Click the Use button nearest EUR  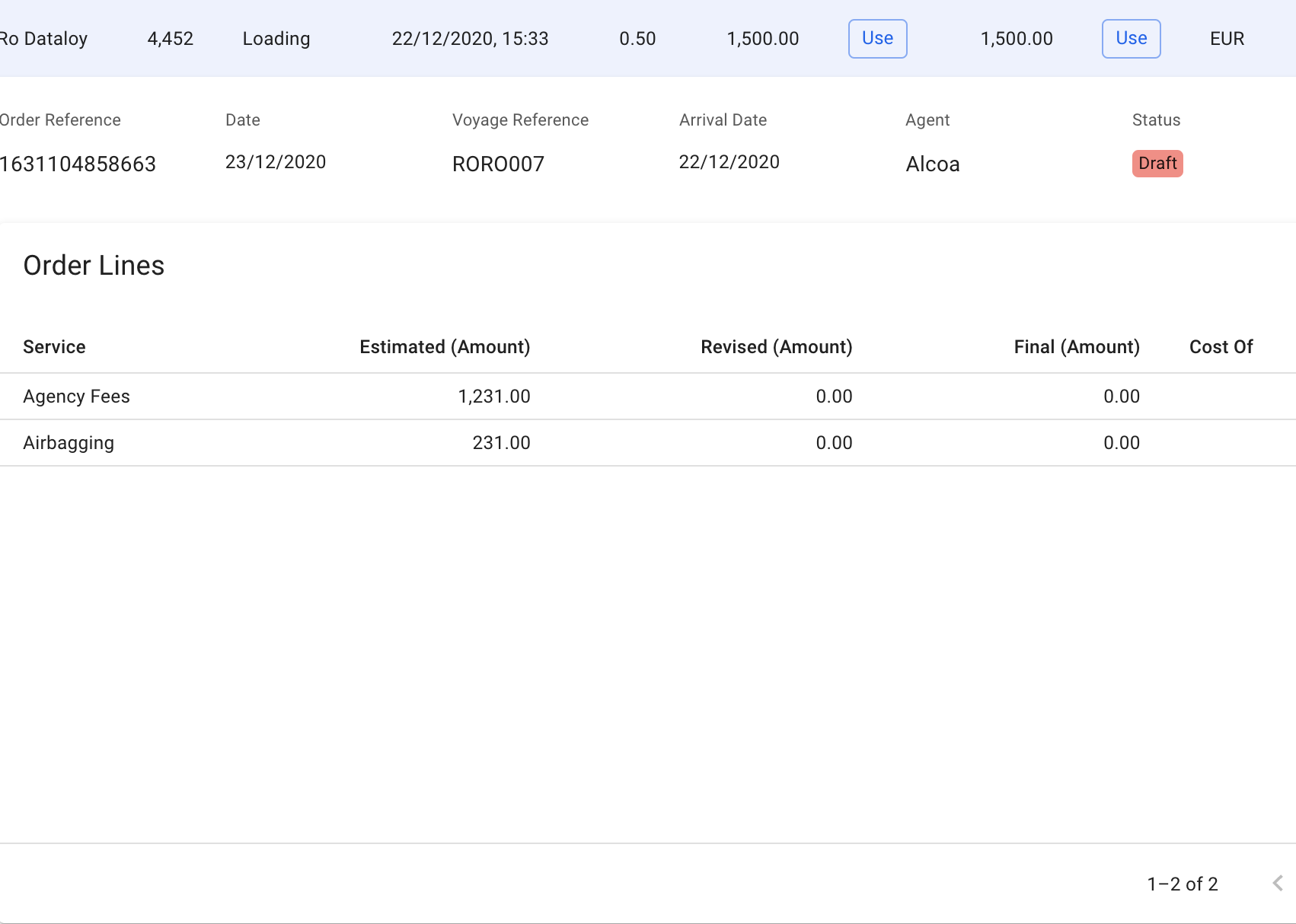[x=1131, y=39]
